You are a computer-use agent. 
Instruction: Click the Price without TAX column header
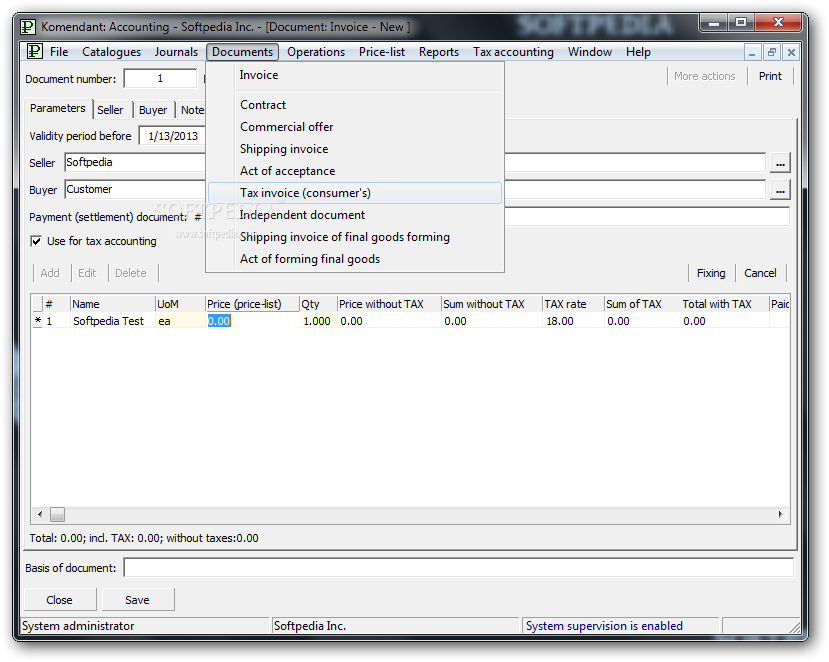coord(389,304)
